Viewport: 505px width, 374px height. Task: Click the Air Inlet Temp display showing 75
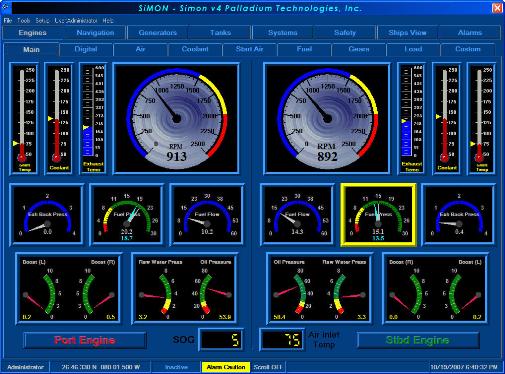coord(282,340)
